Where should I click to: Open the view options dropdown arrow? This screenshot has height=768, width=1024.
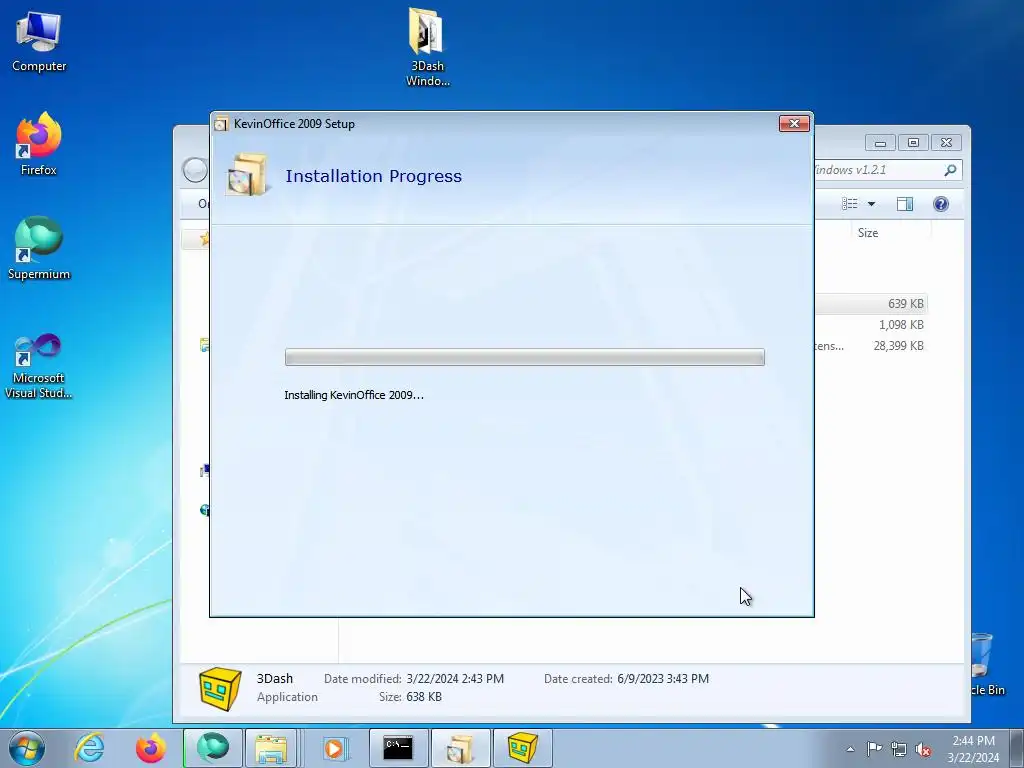click(871, 204)
